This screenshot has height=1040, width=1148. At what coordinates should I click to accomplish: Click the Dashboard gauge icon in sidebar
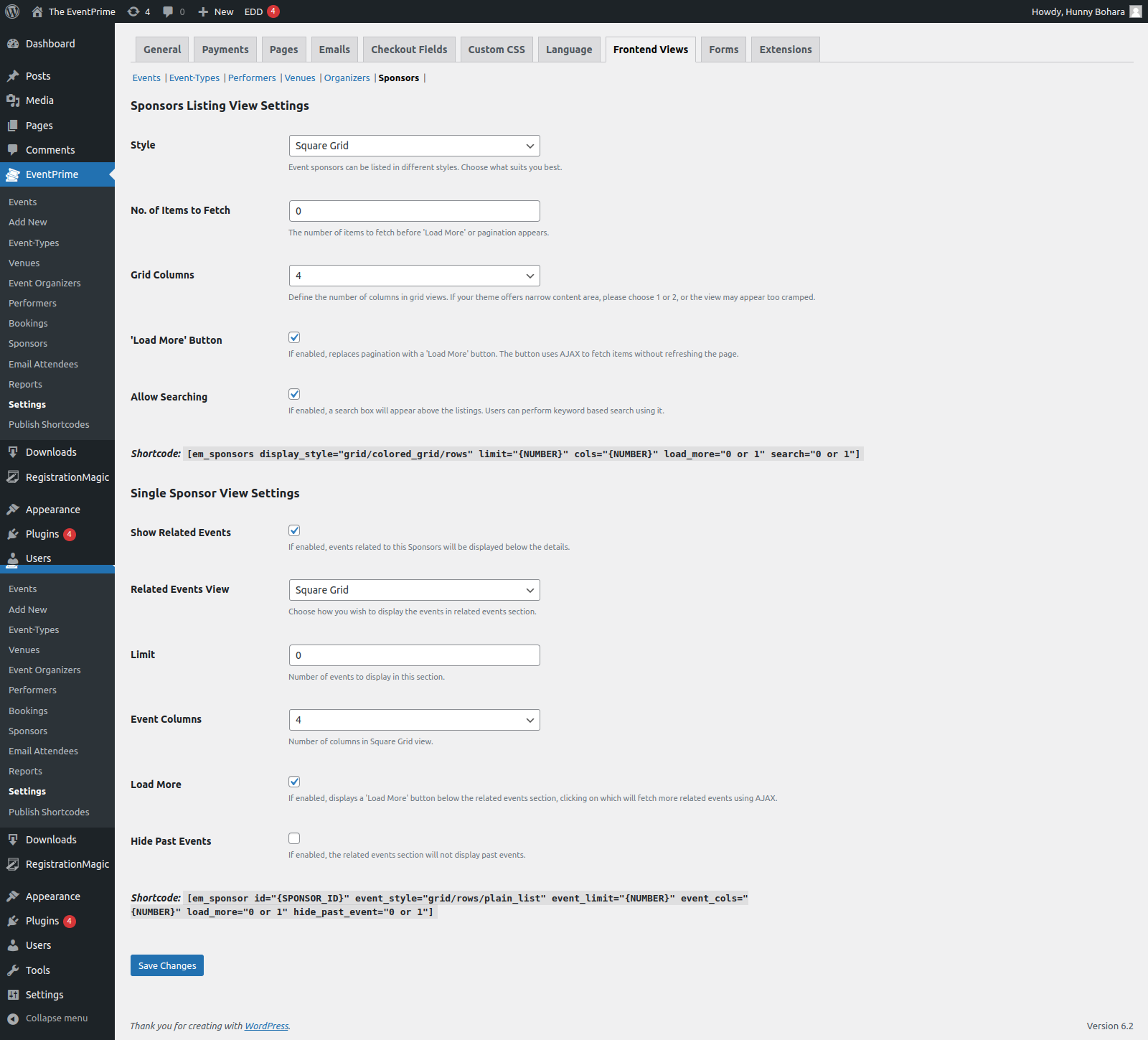tap(13, 44)
